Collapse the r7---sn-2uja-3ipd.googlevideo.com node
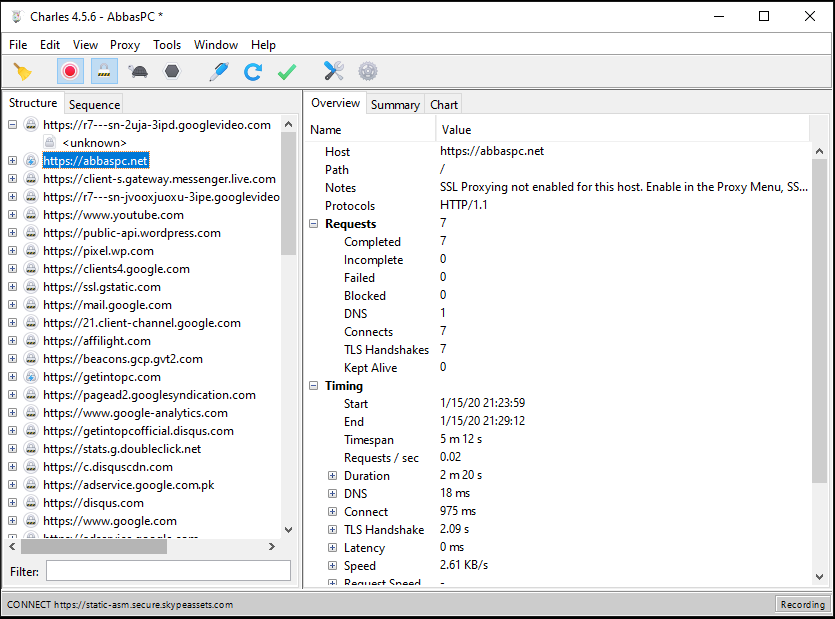Screen dimensions: 835x619 [x=12, y=125]
